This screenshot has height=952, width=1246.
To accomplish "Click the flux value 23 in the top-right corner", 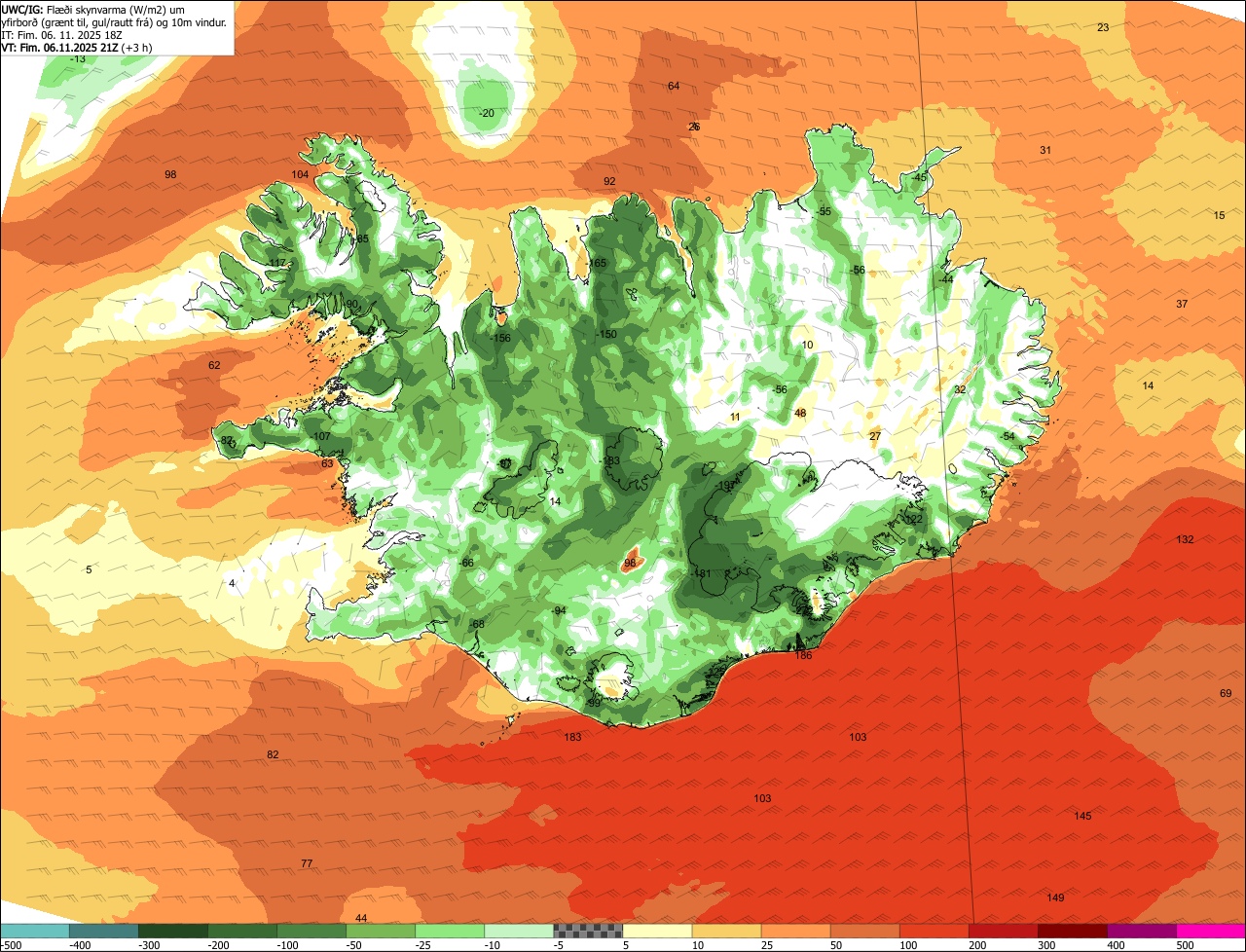I will [1103, 27].
